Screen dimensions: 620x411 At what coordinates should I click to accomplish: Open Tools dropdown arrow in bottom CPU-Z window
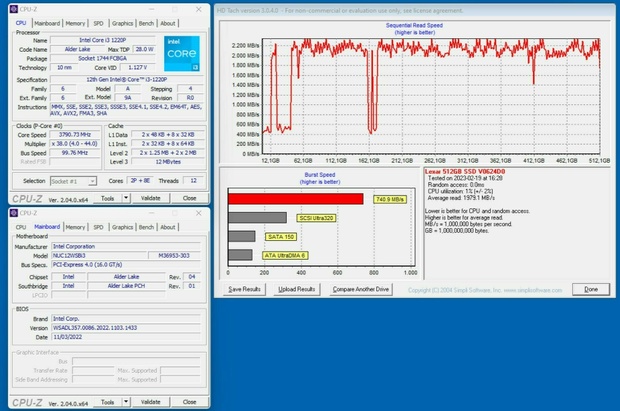[x=126, y=402]
